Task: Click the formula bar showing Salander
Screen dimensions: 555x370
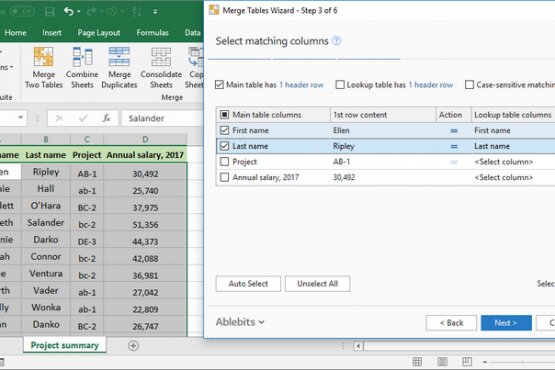Action: click(x=162, y=118)
